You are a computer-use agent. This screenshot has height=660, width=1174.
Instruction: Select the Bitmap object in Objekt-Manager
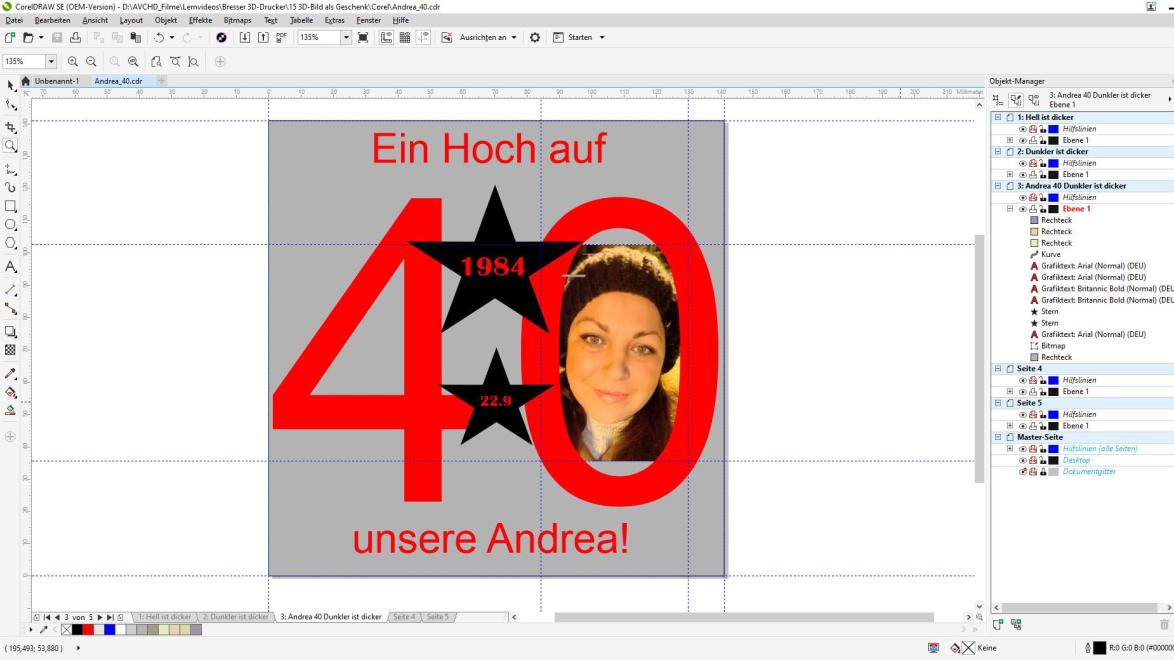[1052, 346]
